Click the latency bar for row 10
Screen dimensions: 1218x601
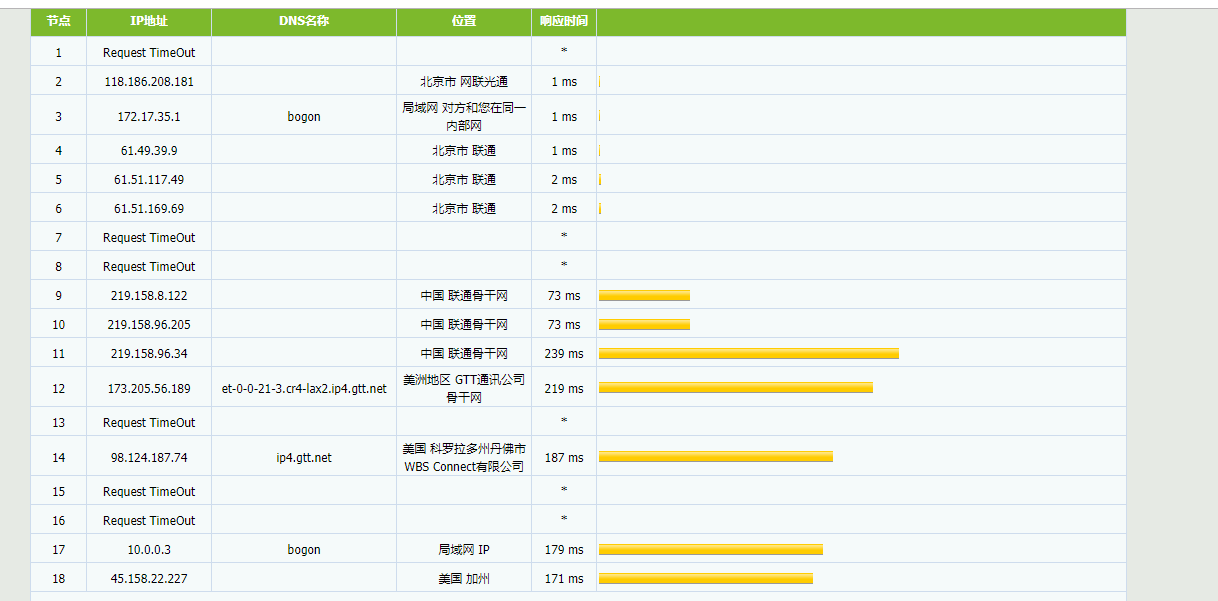644,324
